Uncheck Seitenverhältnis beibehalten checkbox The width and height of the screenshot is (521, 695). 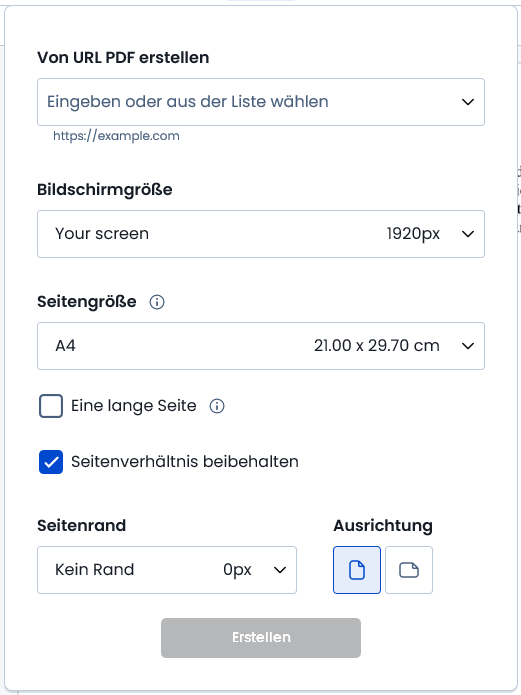pos(51,462)
